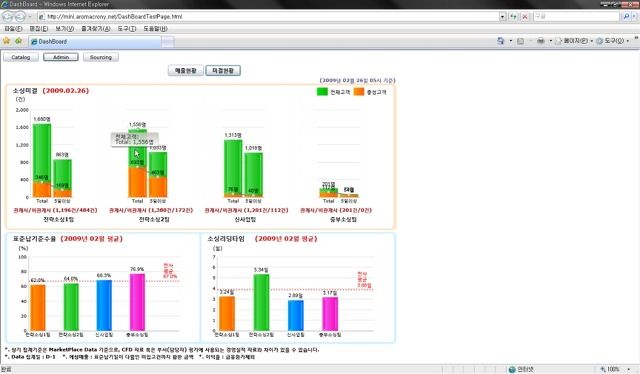Run search with the magnifier icon
Viewport: 640px width, 374px height.
pos(626,17)
